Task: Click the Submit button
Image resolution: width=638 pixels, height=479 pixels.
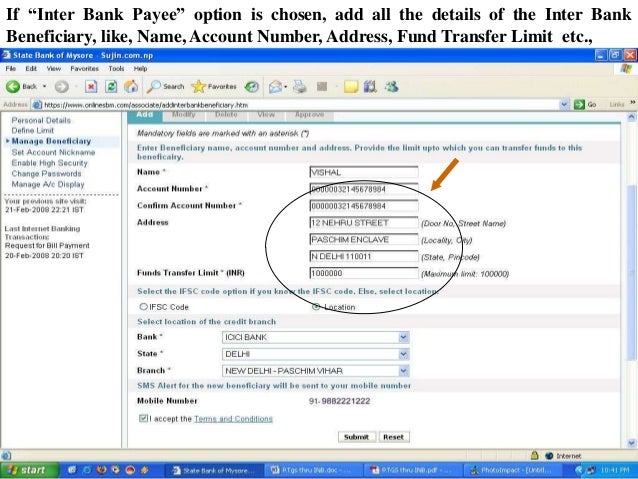Action: [356, 437]
